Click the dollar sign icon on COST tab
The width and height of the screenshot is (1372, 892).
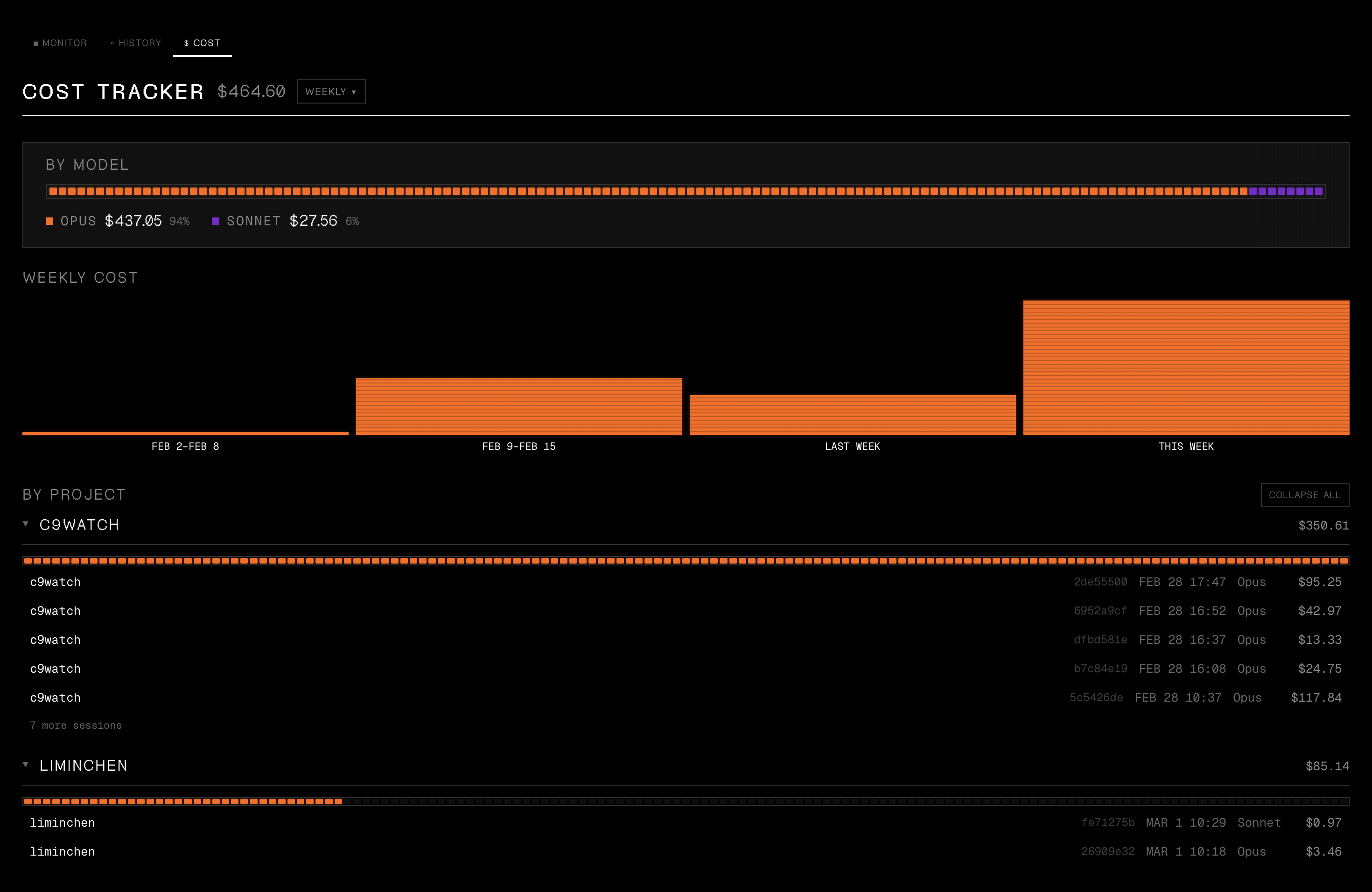(x=186, y=43)
